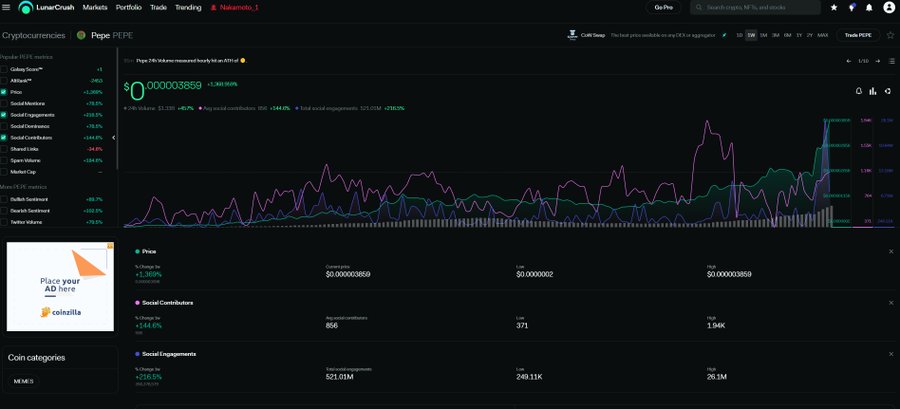The image size is (900, 409).
Task: Select the 2Y timeframe
Action: [x=809, y=35]
